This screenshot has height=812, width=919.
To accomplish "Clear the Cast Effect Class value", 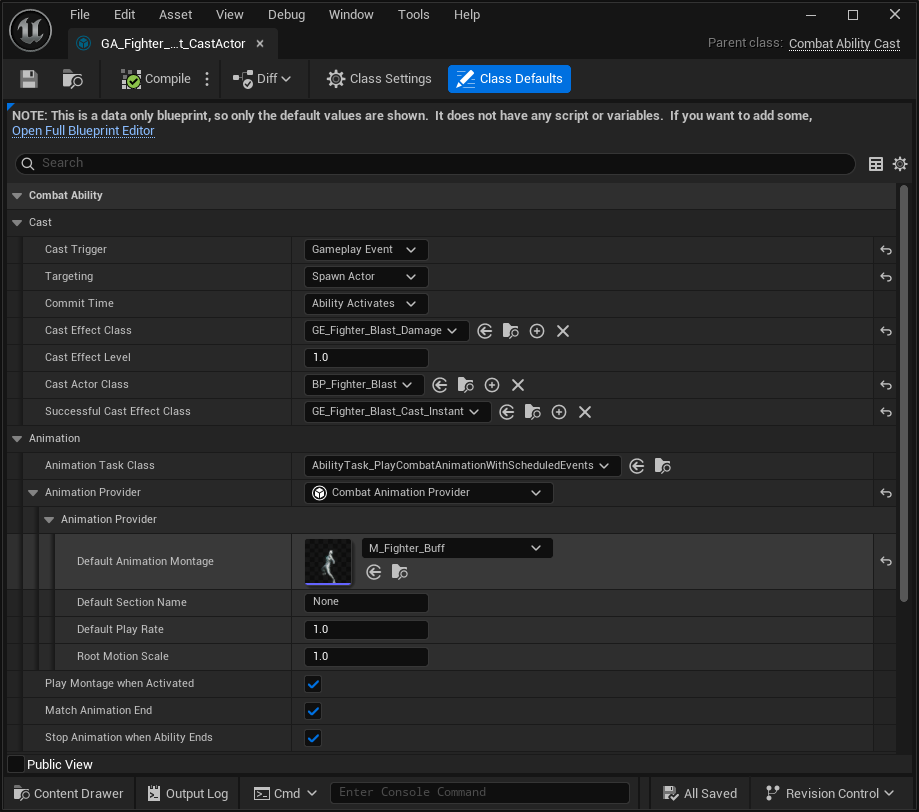I will tap(563, 331).
